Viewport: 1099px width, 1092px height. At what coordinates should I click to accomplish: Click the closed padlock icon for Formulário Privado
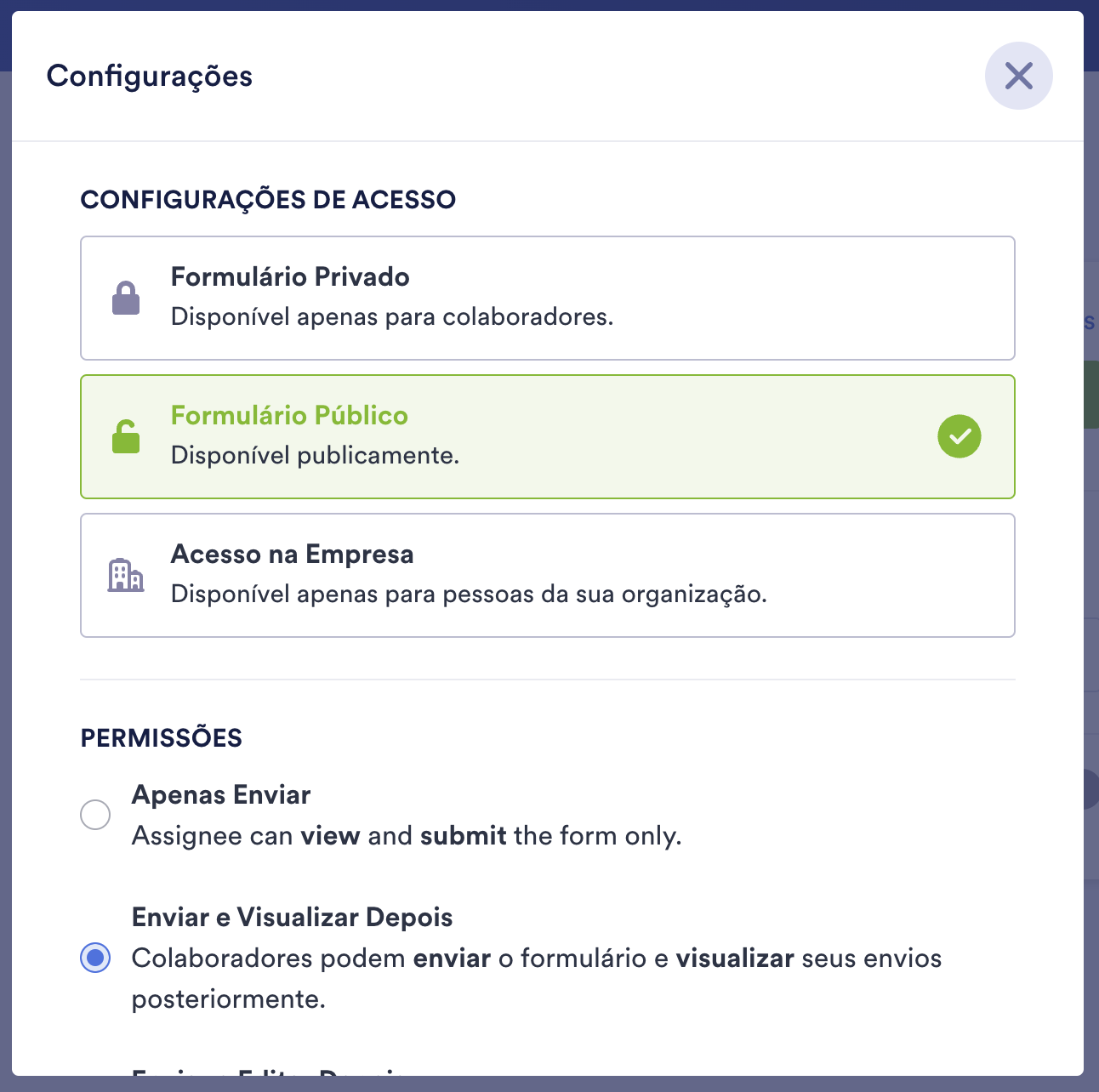pos(126,299)
